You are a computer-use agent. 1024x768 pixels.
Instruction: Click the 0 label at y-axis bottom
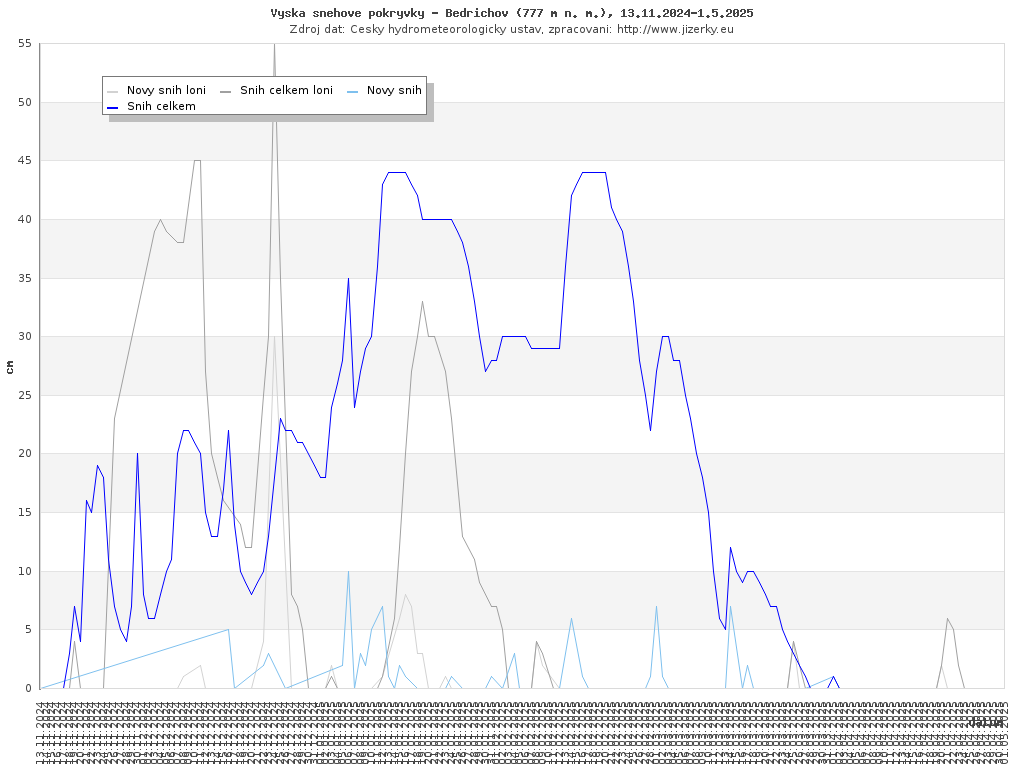pos(29,688)
